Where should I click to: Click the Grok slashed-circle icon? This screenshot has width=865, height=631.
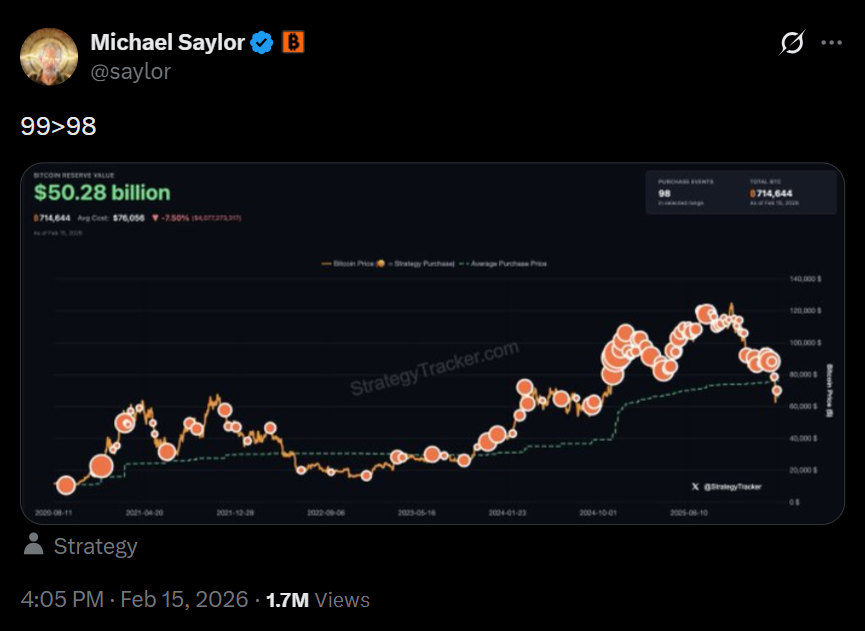792,42
